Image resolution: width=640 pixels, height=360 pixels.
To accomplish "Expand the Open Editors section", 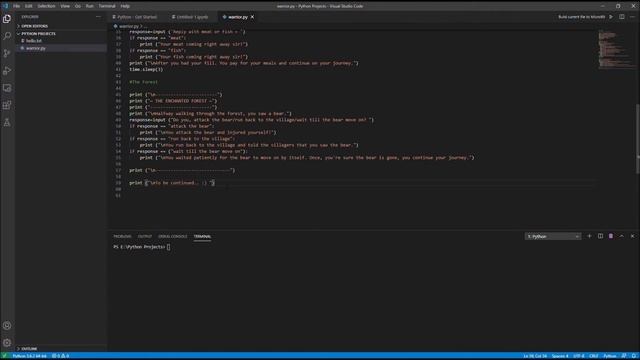I will (34, 26).
